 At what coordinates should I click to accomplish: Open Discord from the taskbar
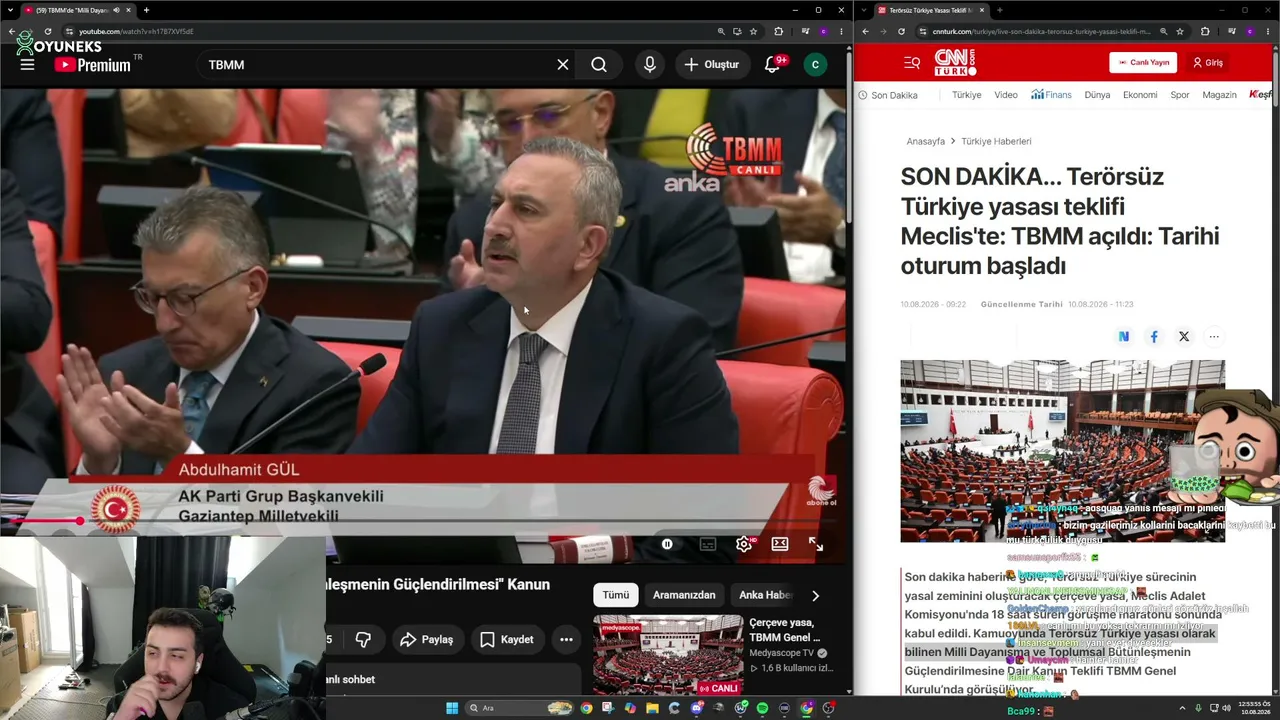click(696, 708)
